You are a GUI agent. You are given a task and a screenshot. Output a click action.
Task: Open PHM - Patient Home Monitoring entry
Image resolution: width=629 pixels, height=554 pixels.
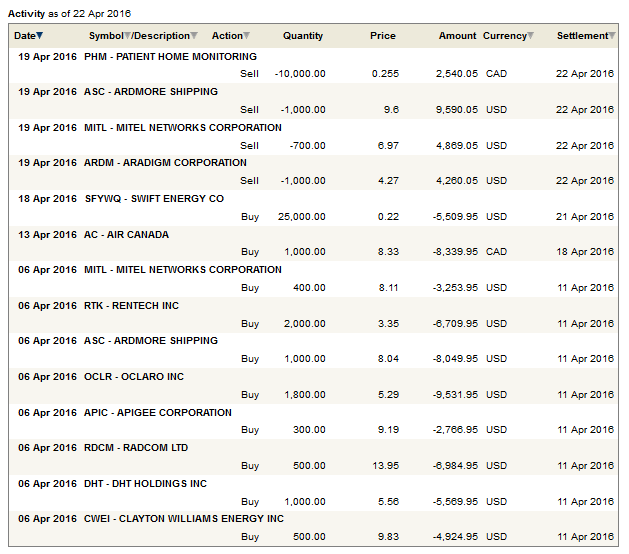point(170,57)
